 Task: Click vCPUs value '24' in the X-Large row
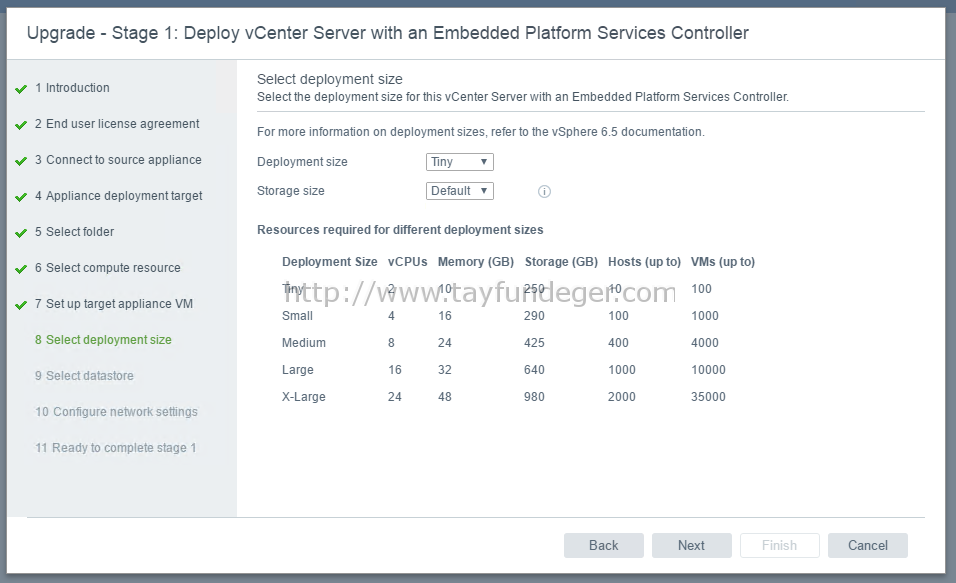pyautogui.click(x=394, y=396)
